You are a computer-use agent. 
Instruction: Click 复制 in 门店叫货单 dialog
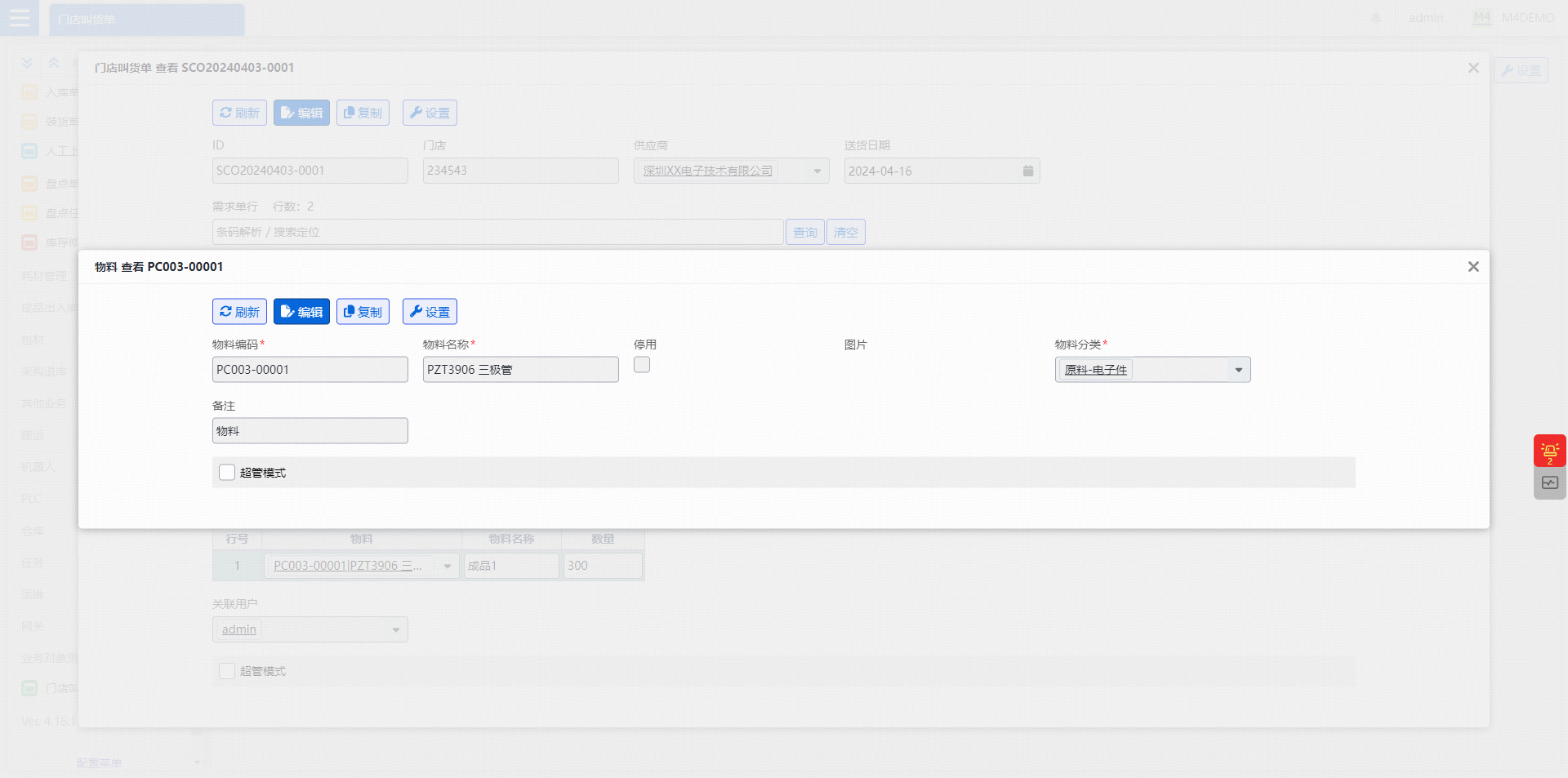click(363, 113)
